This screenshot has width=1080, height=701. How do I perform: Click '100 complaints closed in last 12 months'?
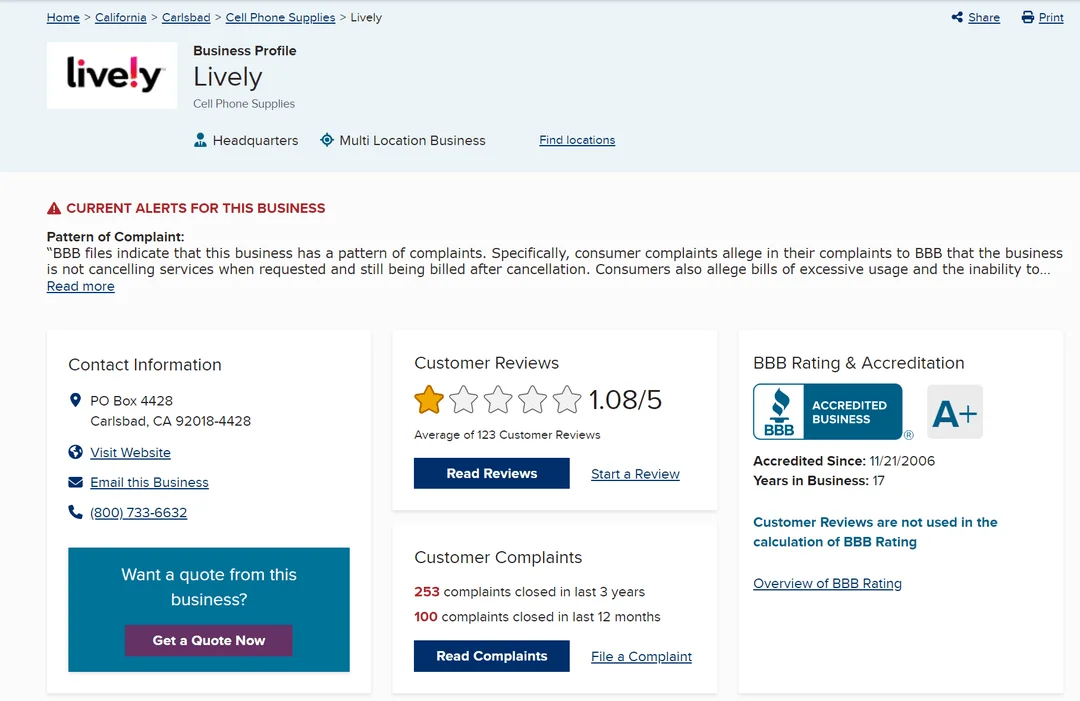pyautogui.click(x=537, y=616)
